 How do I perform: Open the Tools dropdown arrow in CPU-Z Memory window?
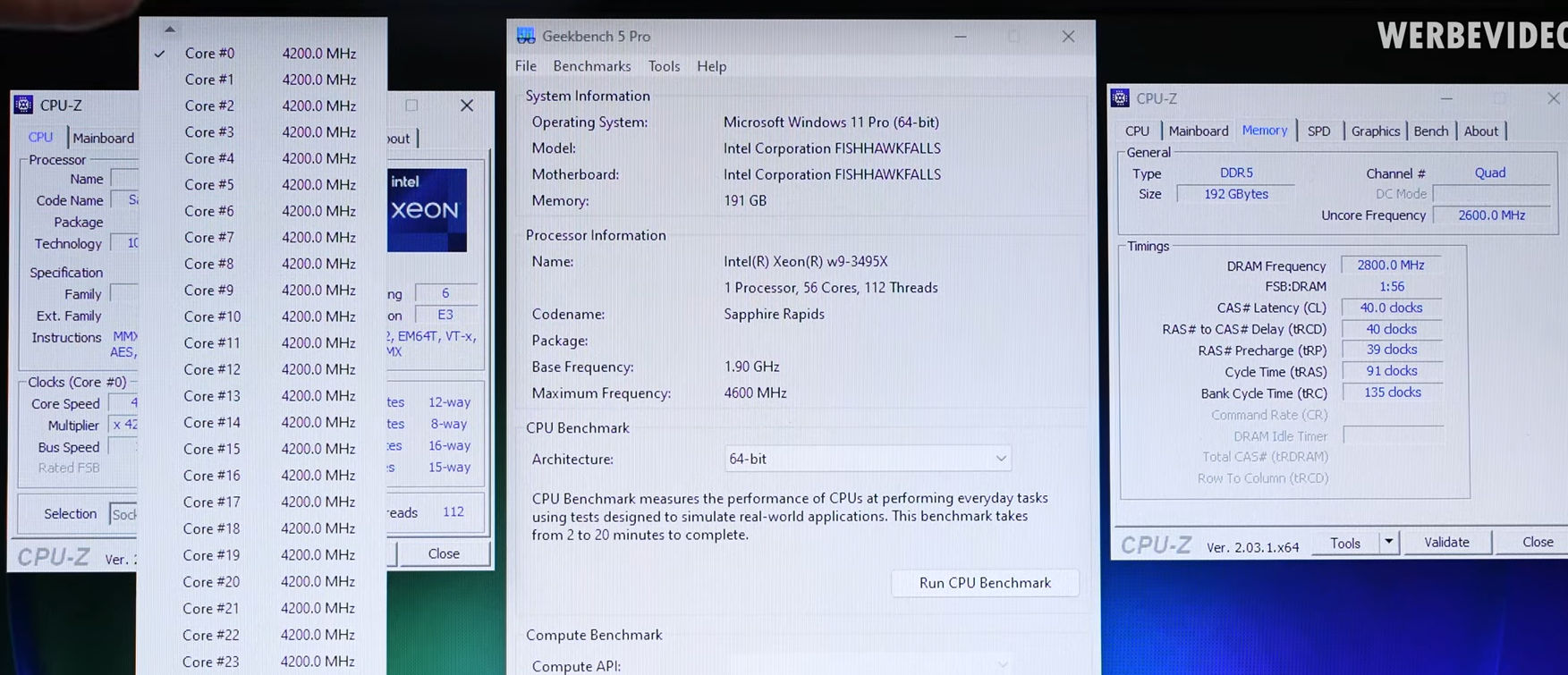click(x=1388, y=542)
